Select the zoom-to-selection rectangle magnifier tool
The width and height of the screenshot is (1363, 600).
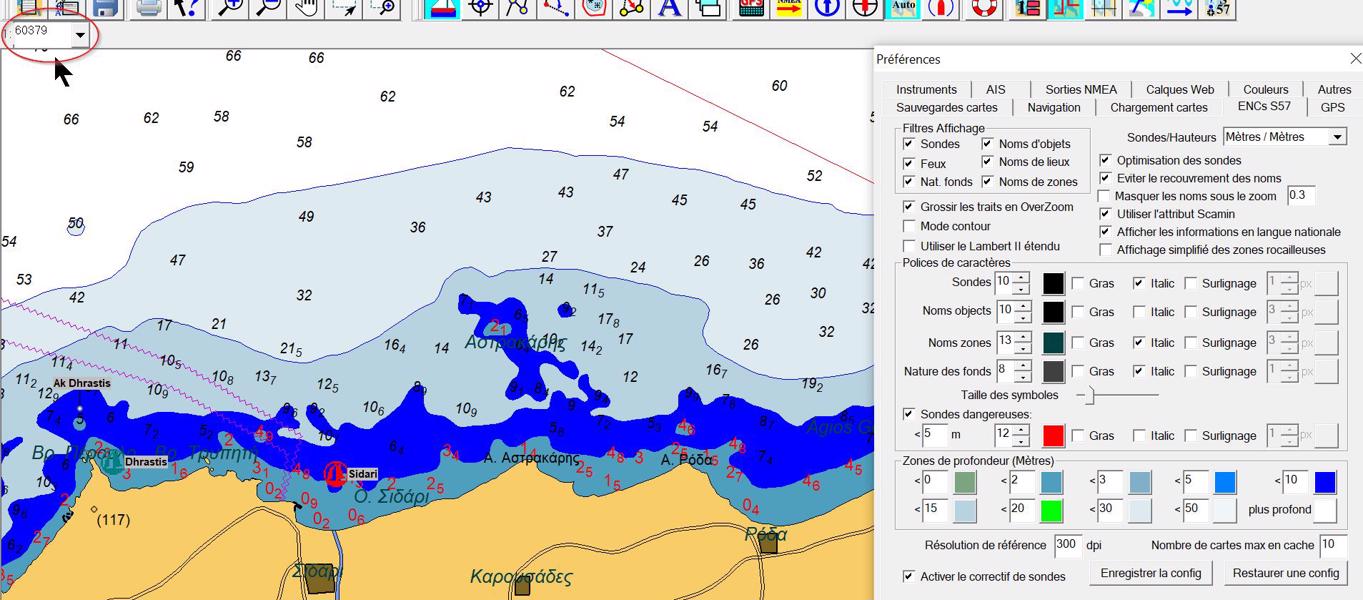380,8
